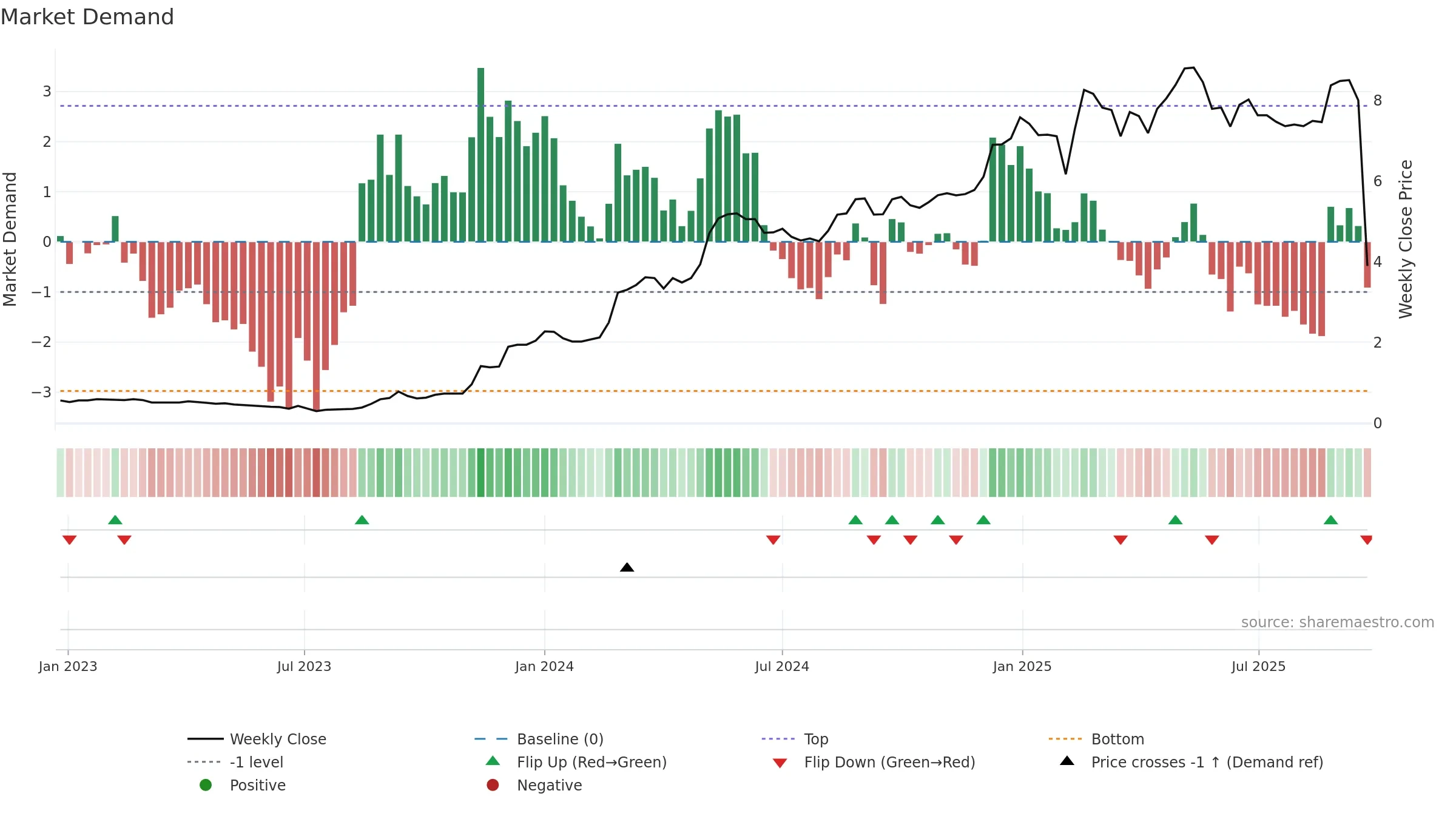Toggle the Top legend entry
Viewport: 1456px width, 819px height.
(816, 739)
